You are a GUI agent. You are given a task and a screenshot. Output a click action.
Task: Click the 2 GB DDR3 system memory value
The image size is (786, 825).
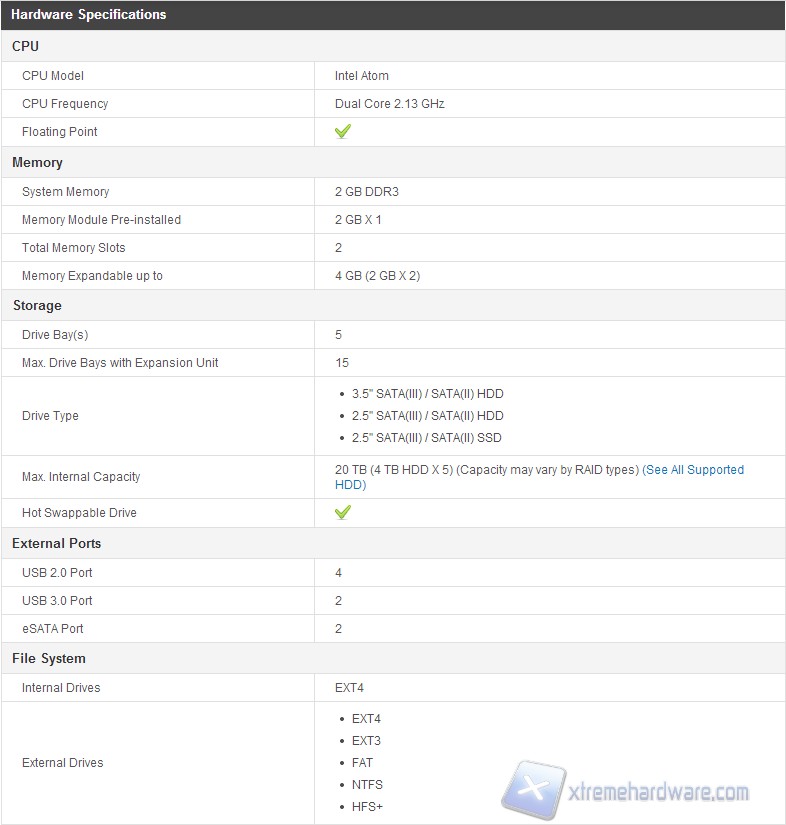pos(367,192)
